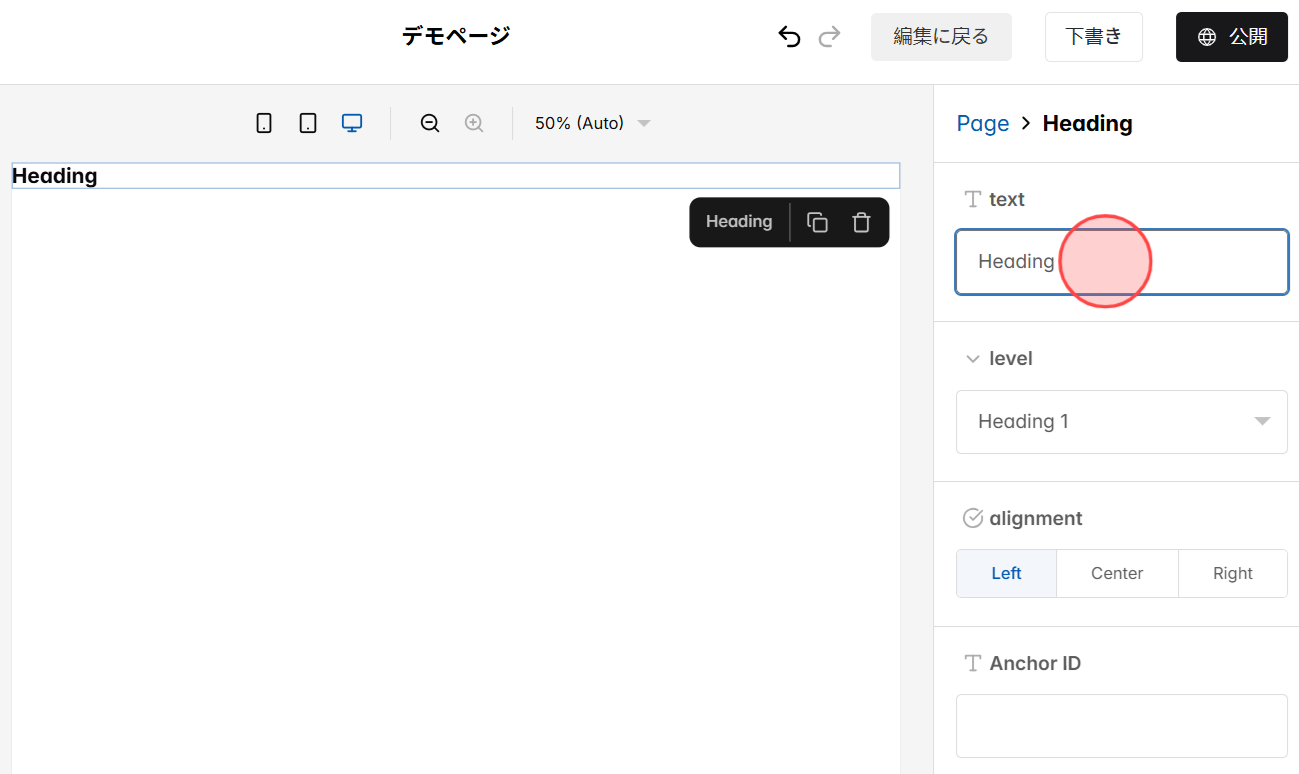The image size is (1299, 774).
Task: Collapse the level section chevron
Action: click(x=972, y=358)
